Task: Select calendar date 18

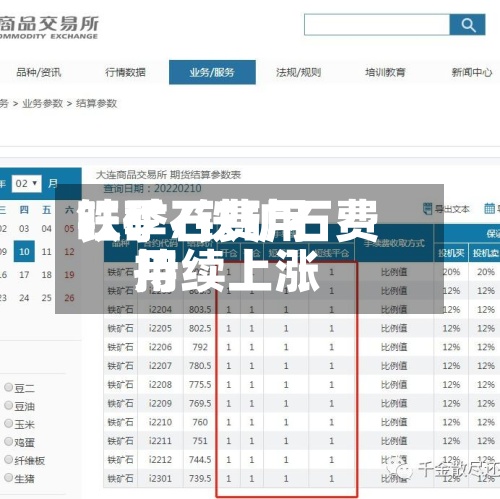Action: 46,275
